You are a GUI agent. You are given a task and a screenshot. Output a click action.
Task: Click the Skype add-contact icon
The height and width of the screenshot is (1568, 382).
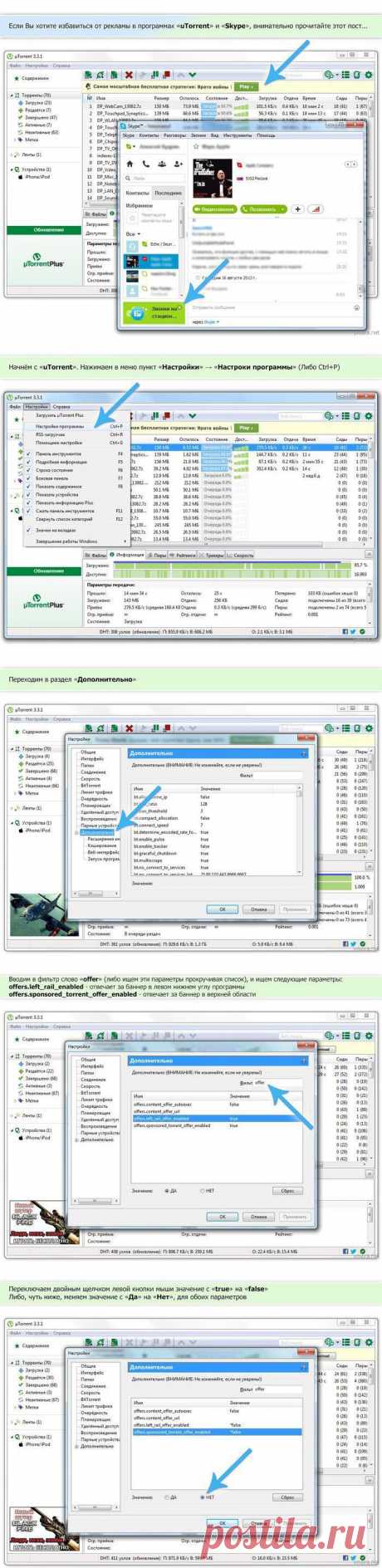click(x=180, y=162)
